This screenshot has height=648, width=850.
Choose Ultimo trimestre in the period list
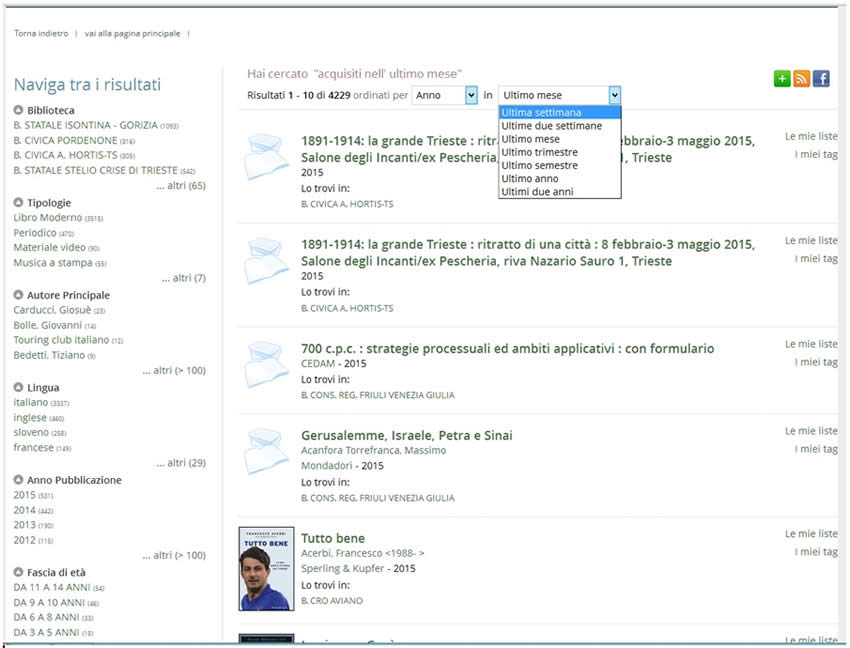coord(539,152)
